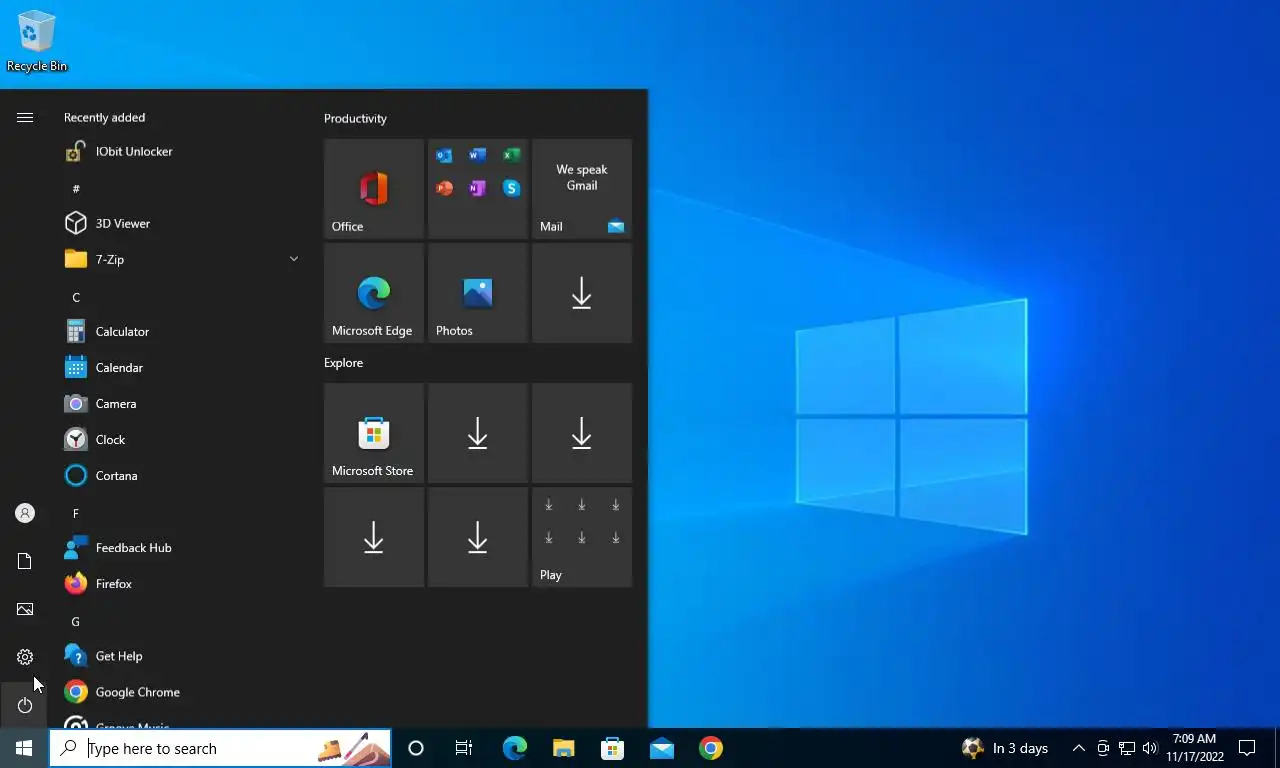Viewport: 1280px width, 768px height.
Task: Open the Pictures shortcut in Start sidebar
Action: [25, 609]
